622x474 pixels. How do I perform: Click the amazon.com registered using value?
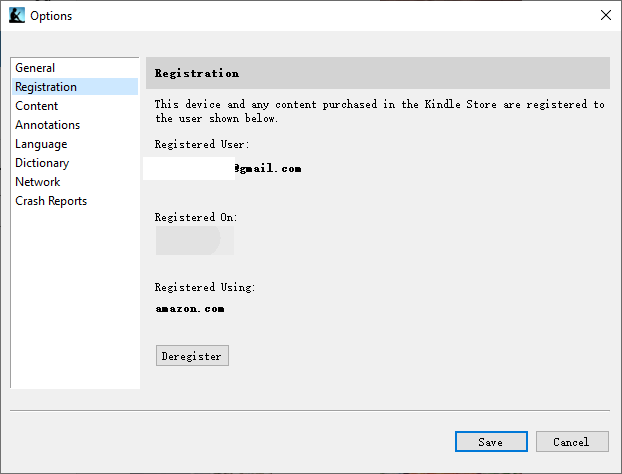tap(190, 309)
